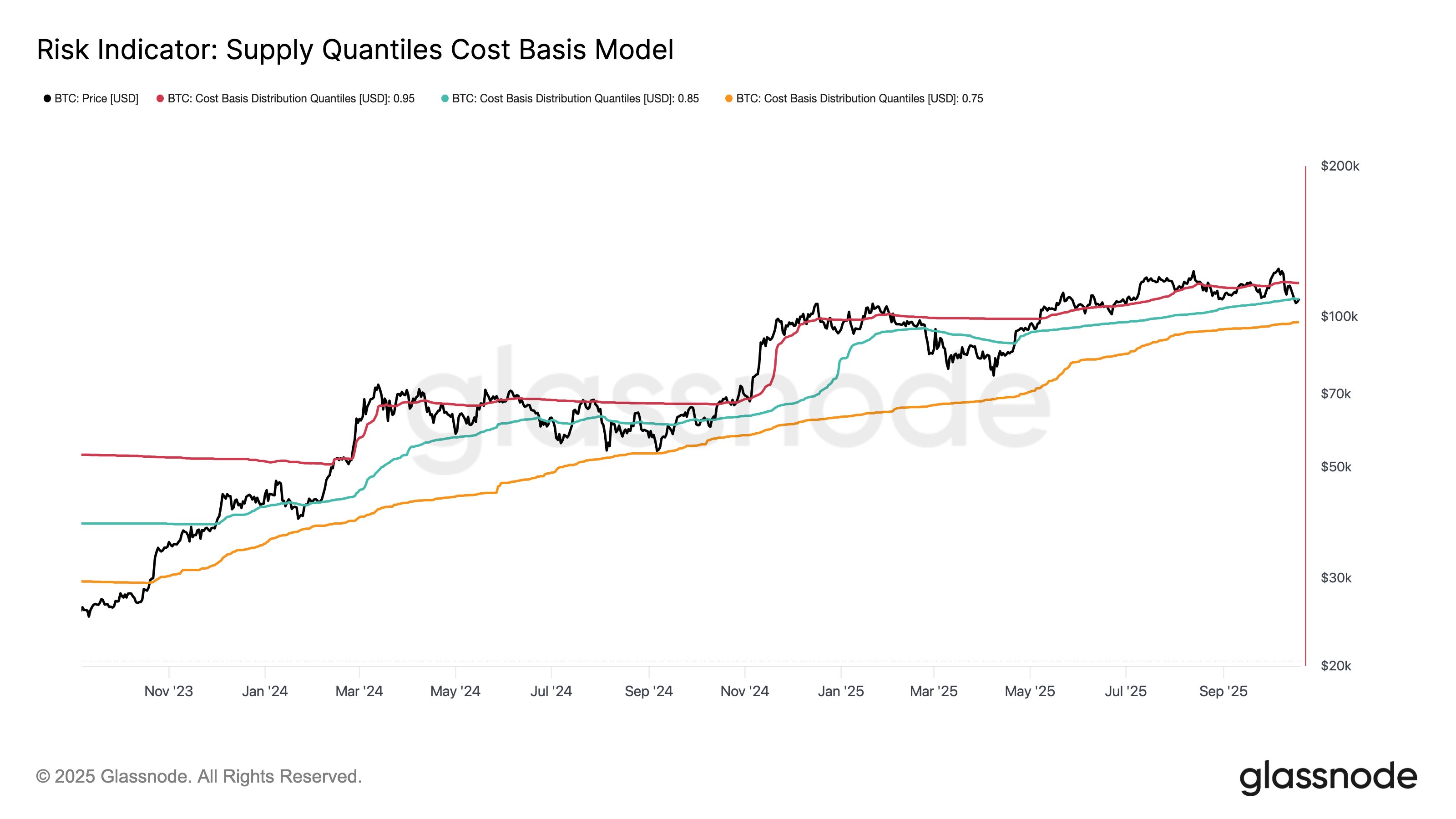Click the Glassnode copyright notice text

tap(199, 777)
